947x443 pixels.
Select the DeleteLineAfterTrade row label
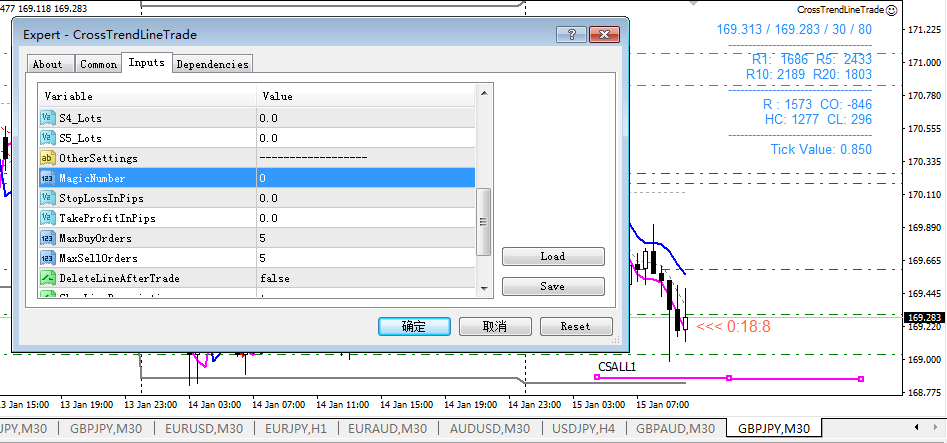[120, 278]
